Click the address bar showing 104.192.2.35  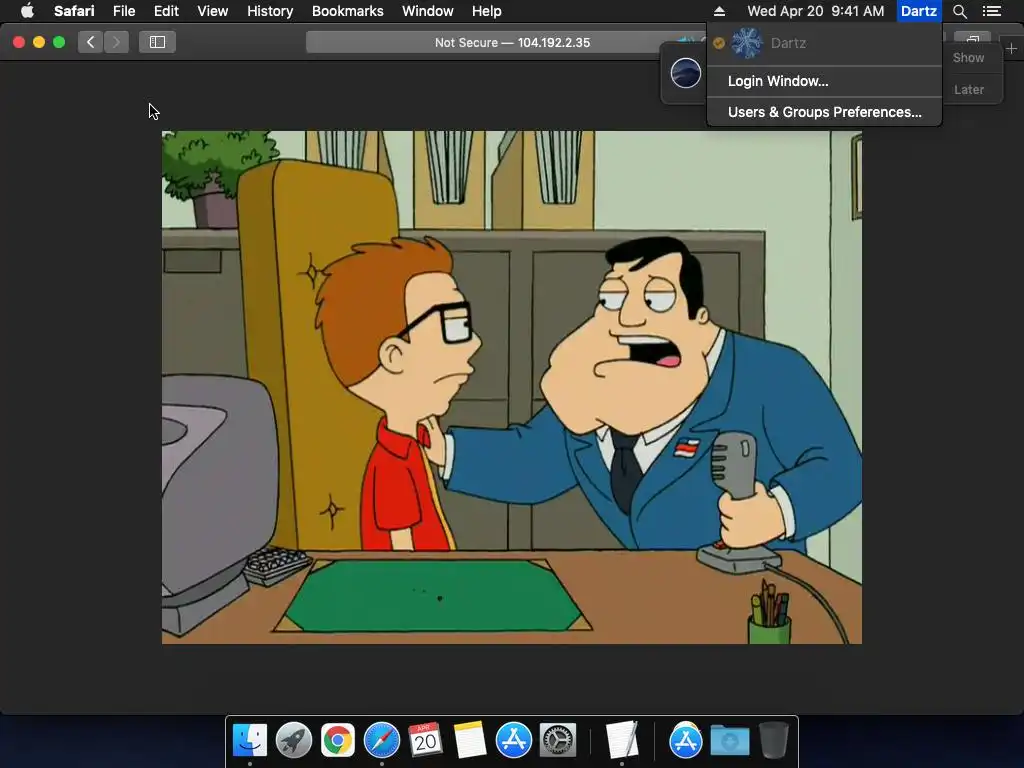[512, 42]
